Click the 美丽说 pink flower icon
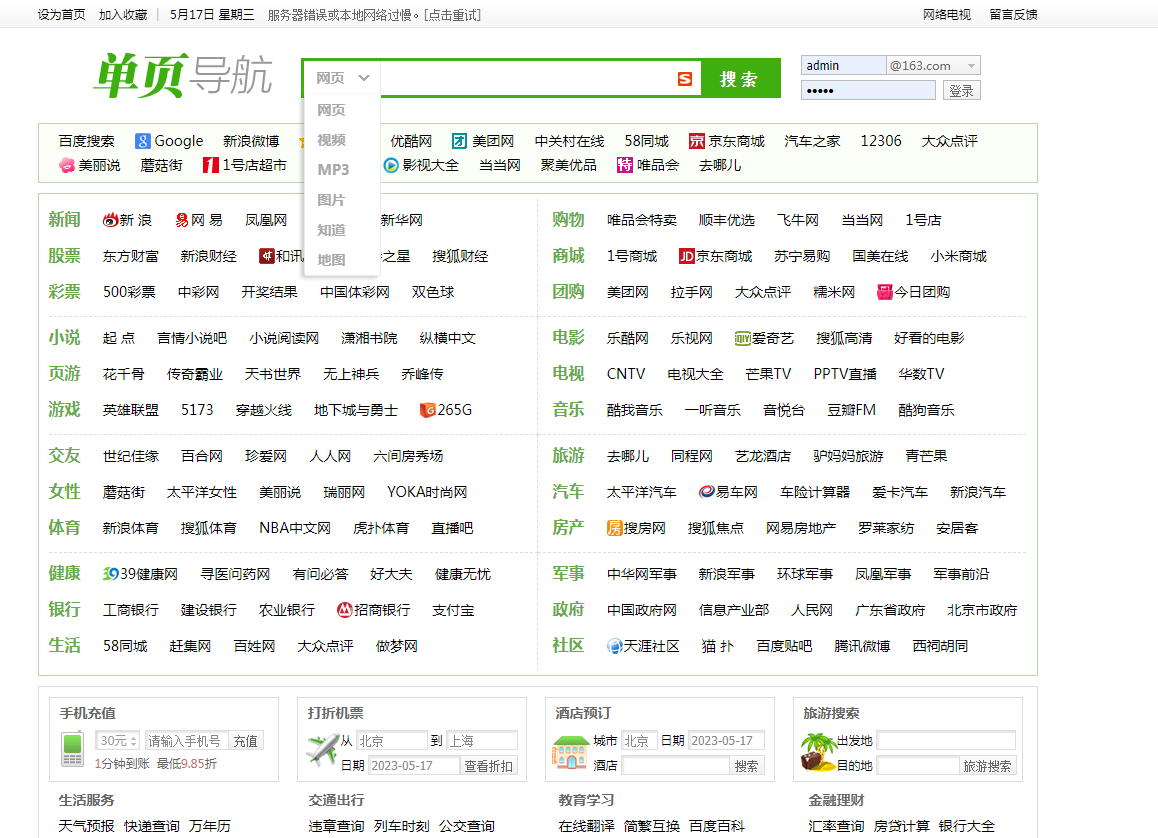Screen dimensions: 1158x838 pos(66,165)
